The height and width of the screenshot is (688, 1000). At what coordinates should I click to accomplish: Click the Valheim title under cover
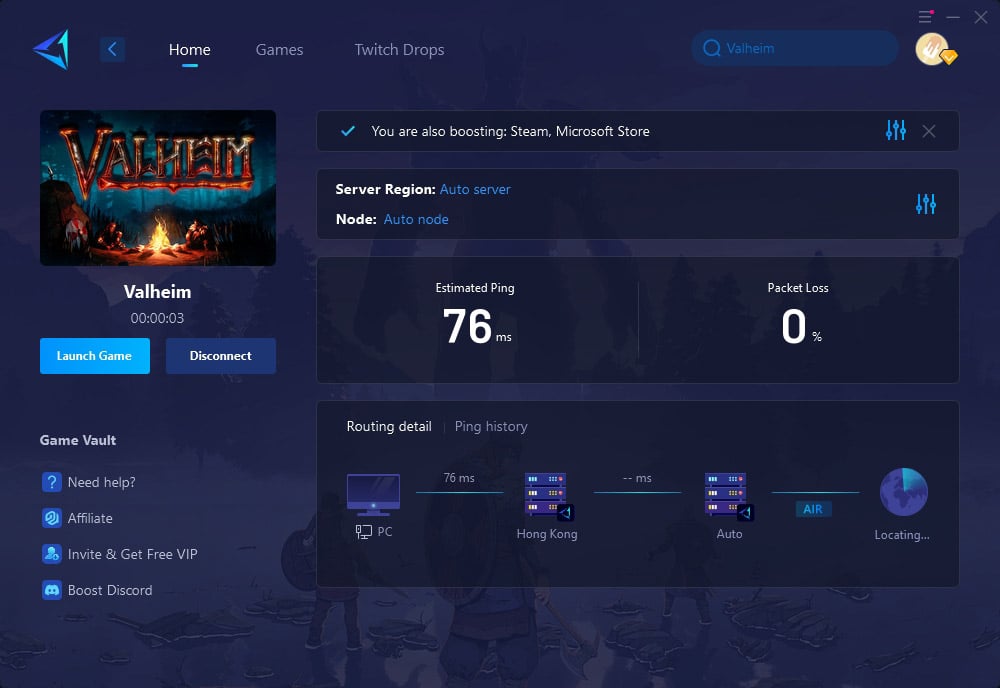158,292
